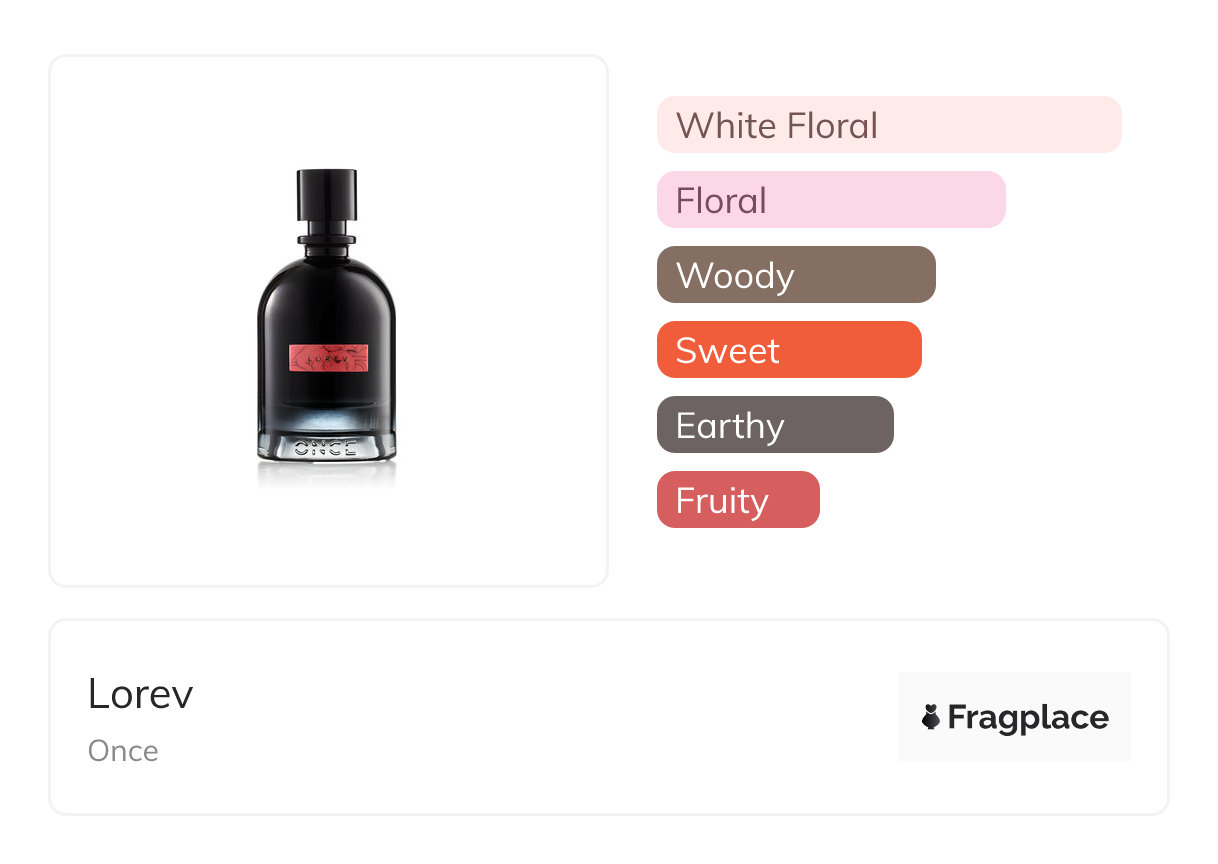Click the black bottle cap
Screen dimensions: 1218x864
pos(327,199)
